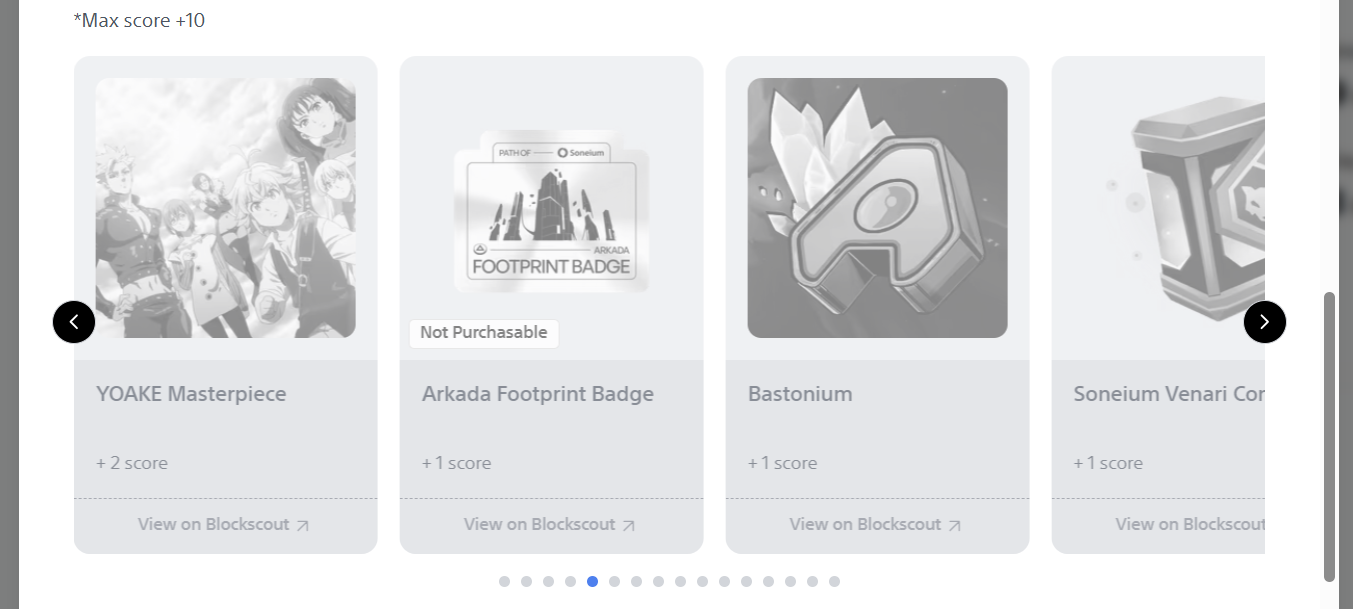Select the sixth carousel pagination dot
This screenshot has width=1353, height=609.
(x=615, y=581)
